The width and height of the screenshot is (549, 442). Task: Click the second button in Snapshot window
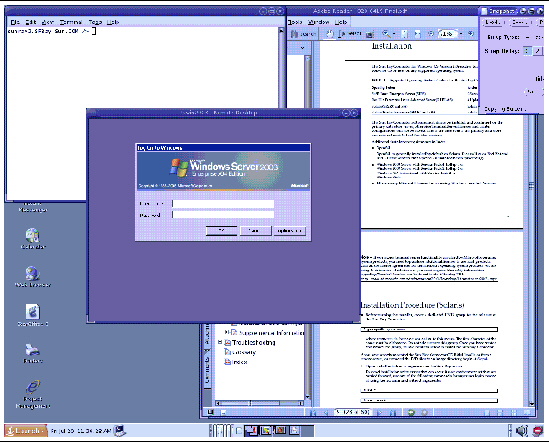[520, 22]
